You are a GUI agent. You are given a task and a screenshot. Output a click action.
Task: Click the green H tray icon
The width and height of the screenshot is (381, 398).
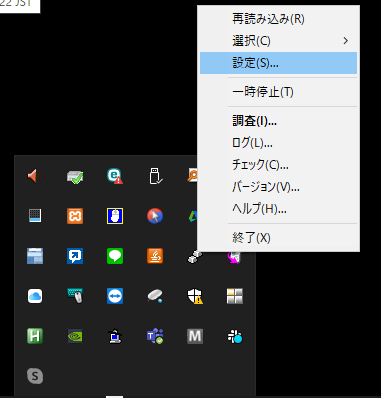click(35, 336)
